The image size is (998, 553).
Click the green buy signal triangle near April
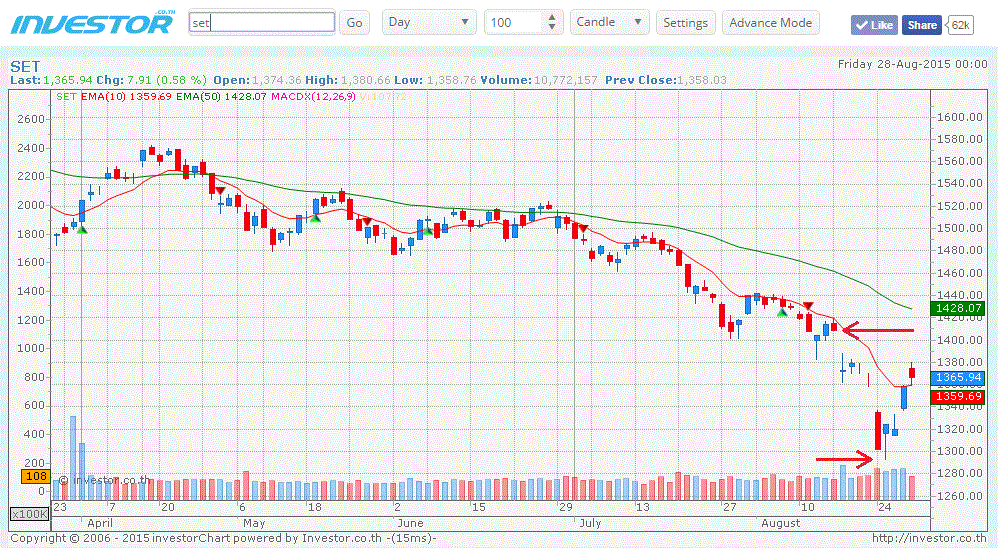coord(82,230)
